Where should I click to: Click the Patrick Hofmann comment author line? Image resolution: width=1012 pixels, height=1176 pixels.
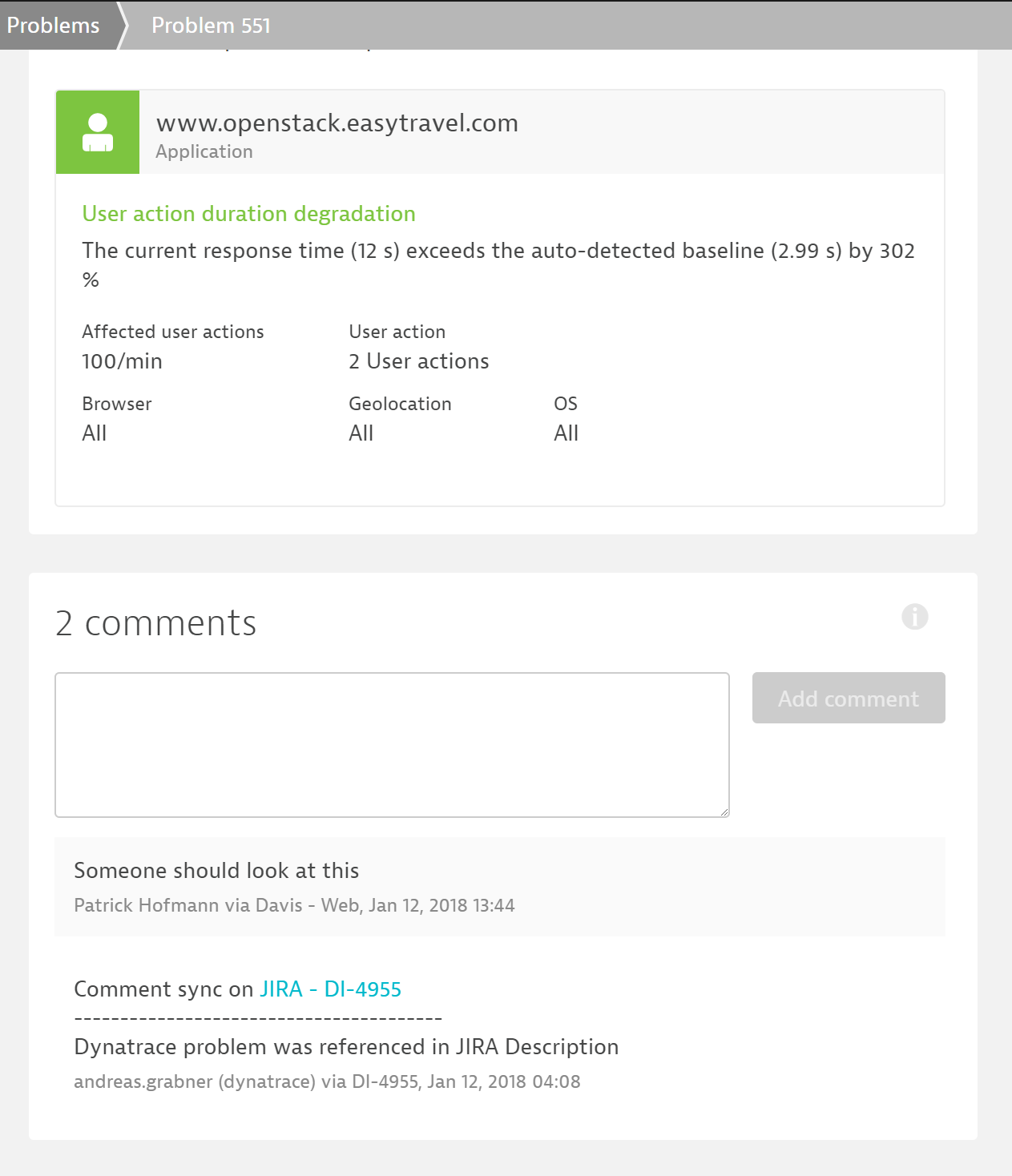(294, 905)
